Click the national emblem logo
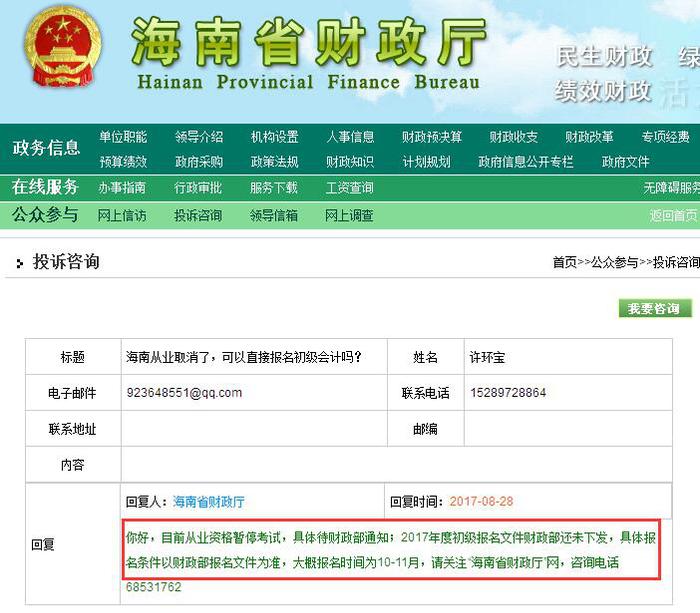 (x=62, y=50)
